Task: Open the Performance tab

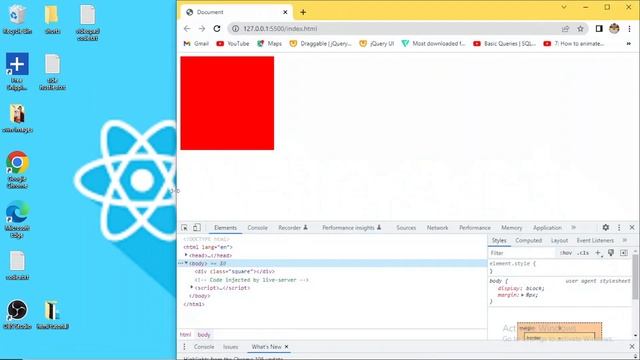Action: pos(475,228)
